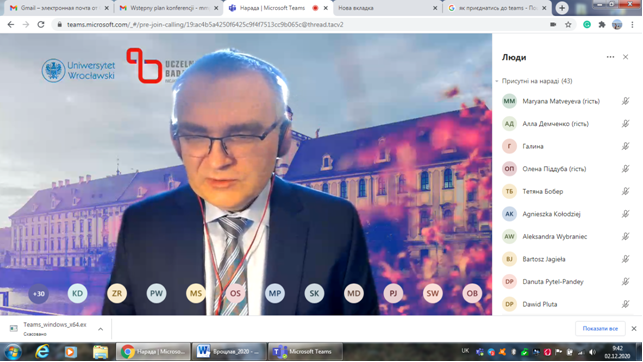This screenshot has width=643, height=362.
Task: Open the Teams_windows_x64 download options chevron
Action: pos(100,329)
